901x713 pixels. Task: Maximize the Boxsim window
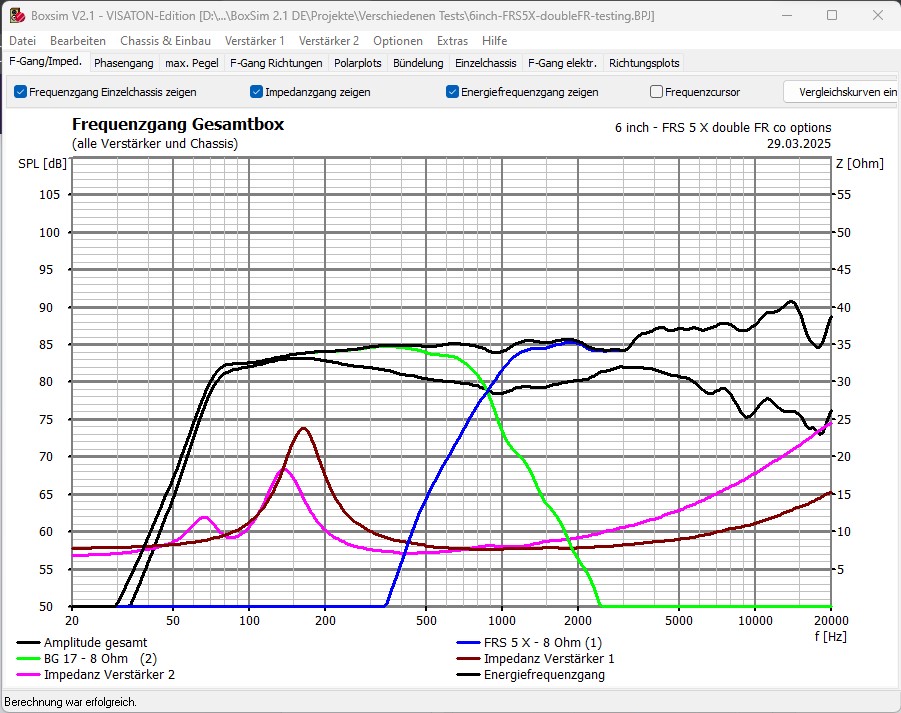(x=831, y=16)
